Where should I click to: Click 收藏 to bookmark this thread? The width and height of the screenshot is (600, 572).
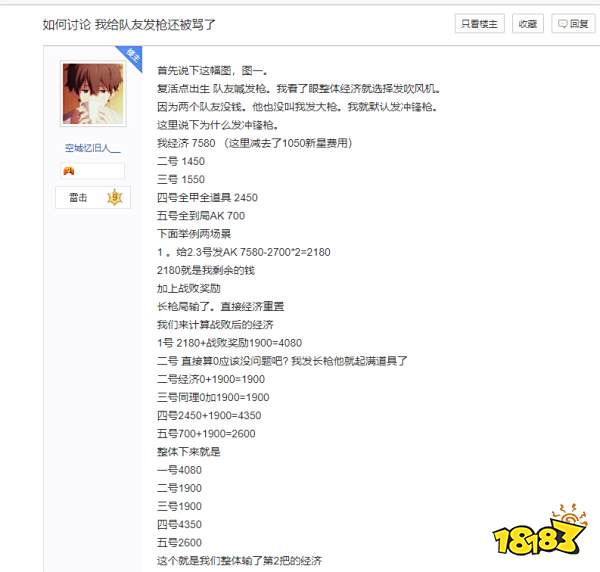tap(528, 24)
